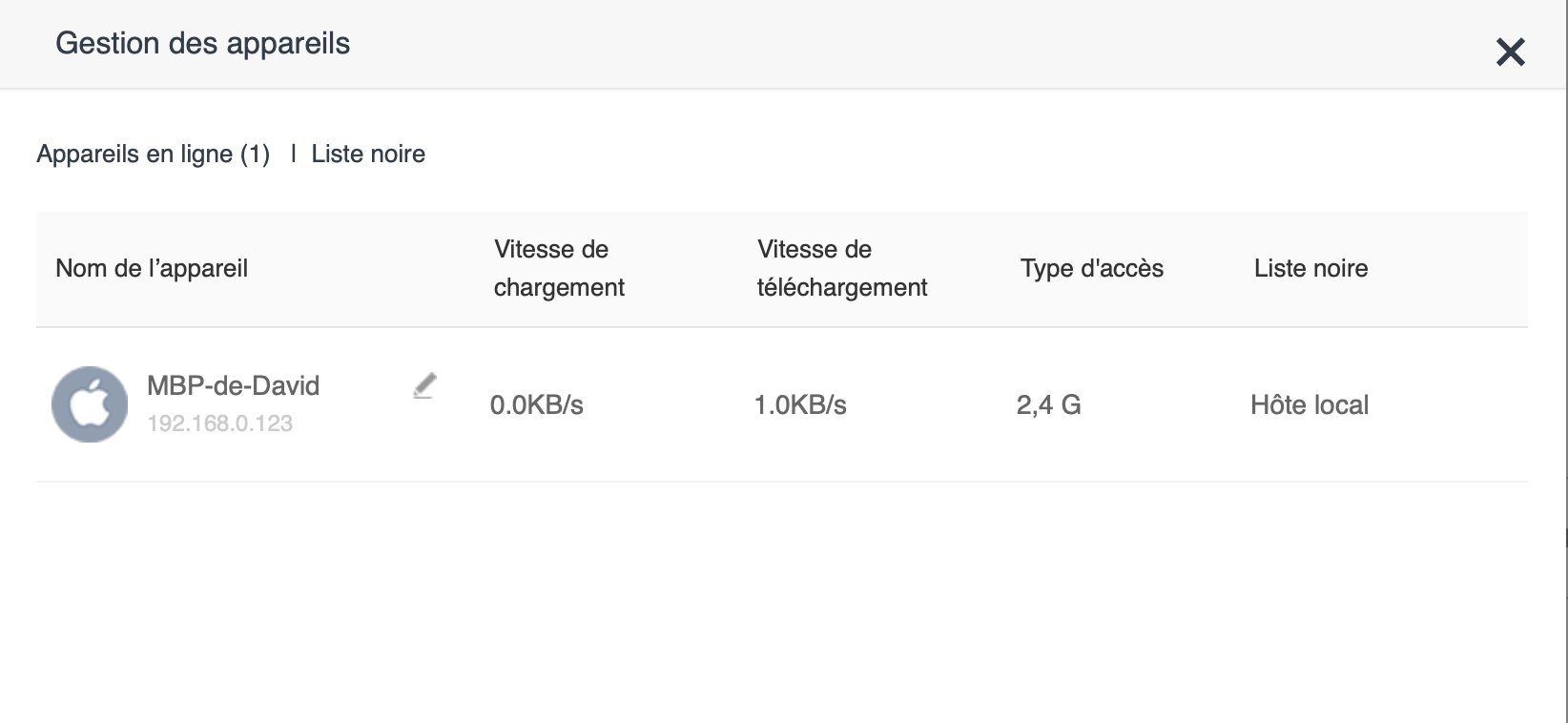Click the Vitesse de téléchargement column header
This screenshot has height=723, width=1568.
click(841, 269)
